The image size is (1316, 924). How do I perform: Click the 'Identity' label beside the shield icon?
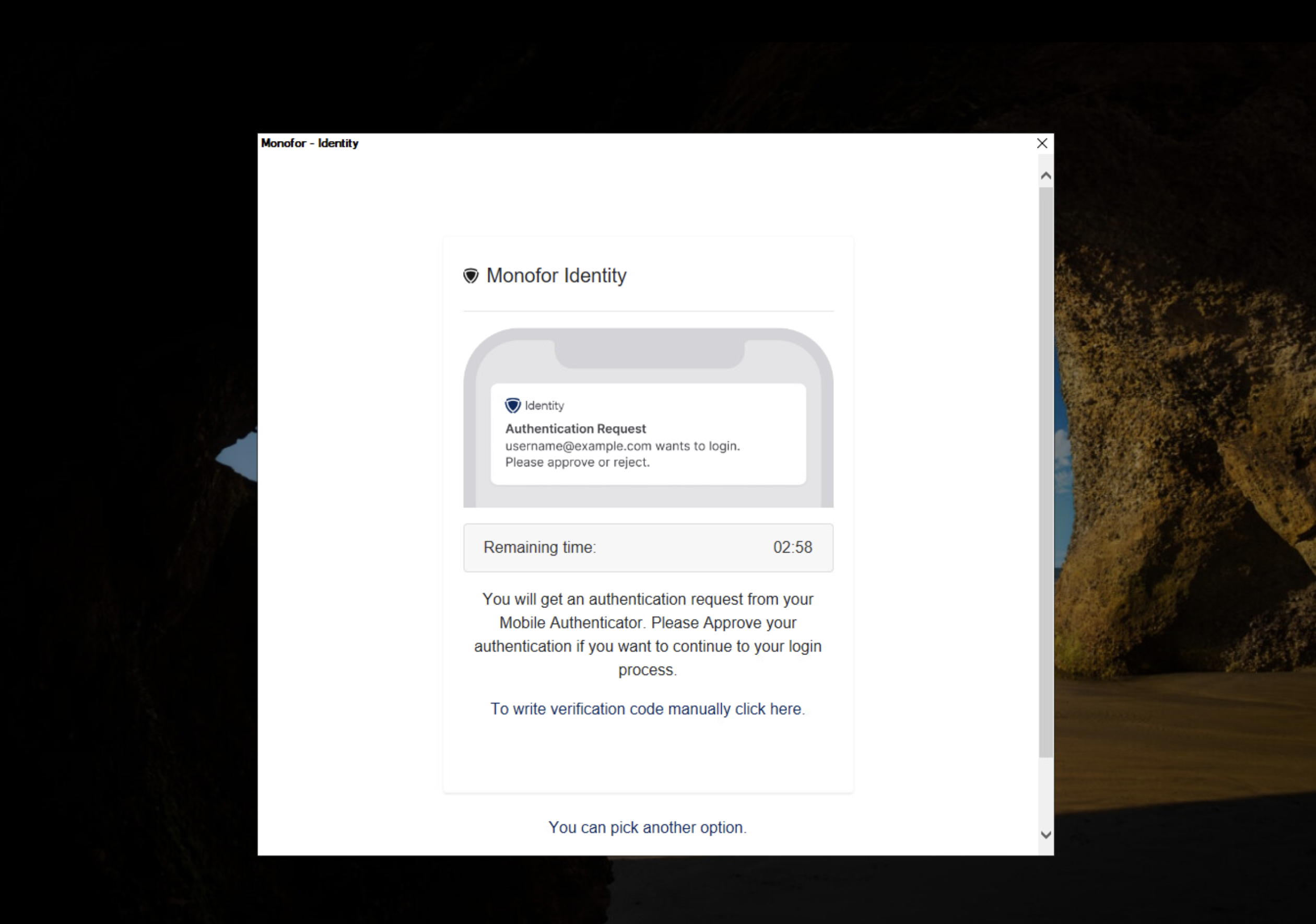click(545, 406)
